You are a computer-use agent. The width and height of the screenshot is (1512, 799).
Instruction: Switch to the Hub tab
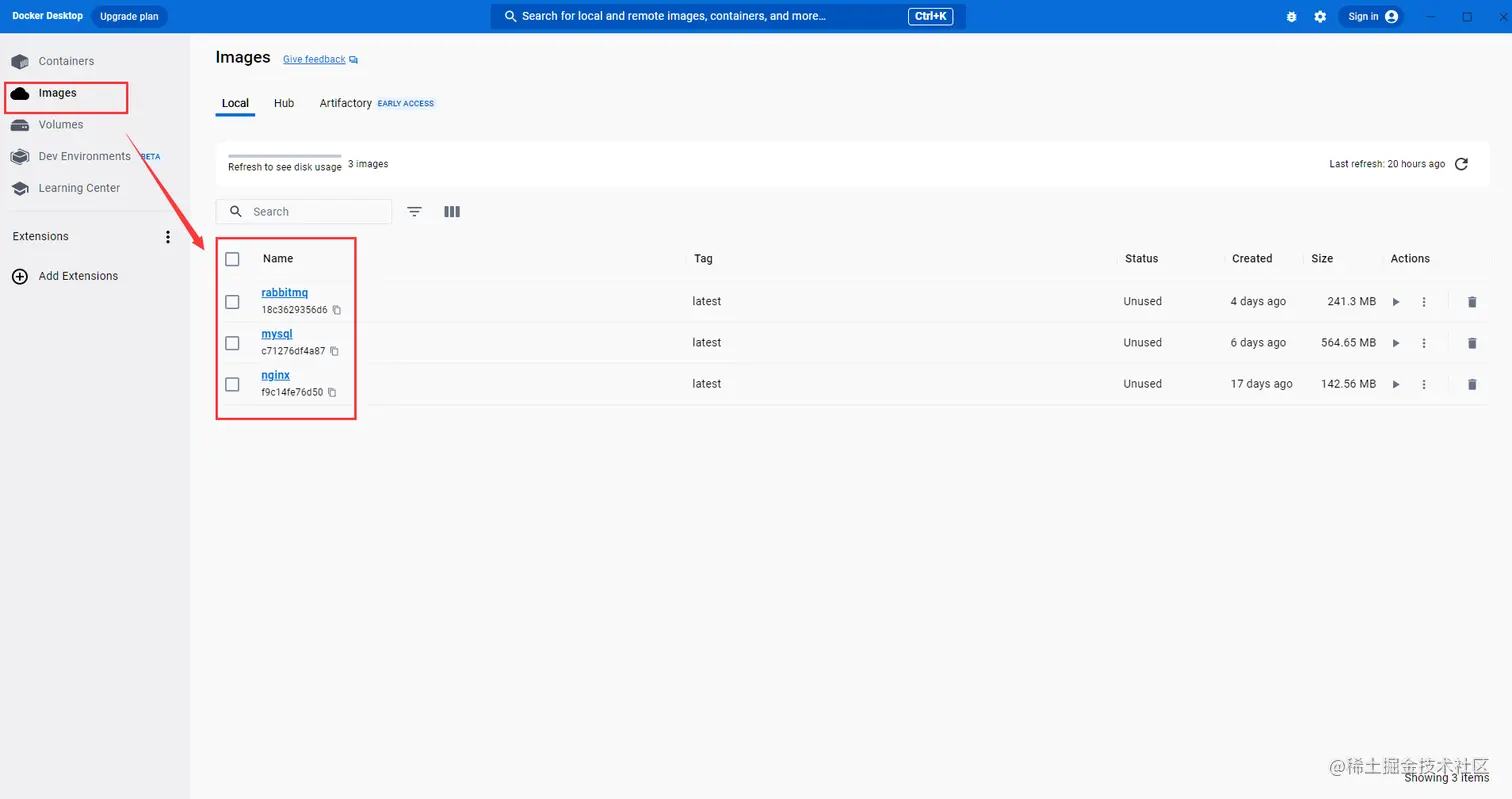click(284, 103)
